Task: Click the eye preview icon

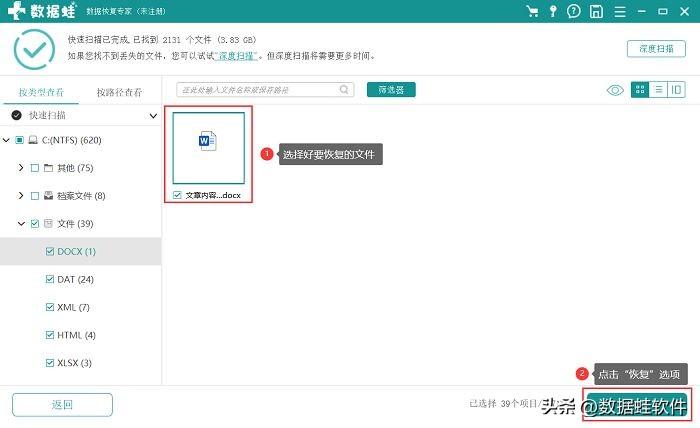Action: pos(615,90)
